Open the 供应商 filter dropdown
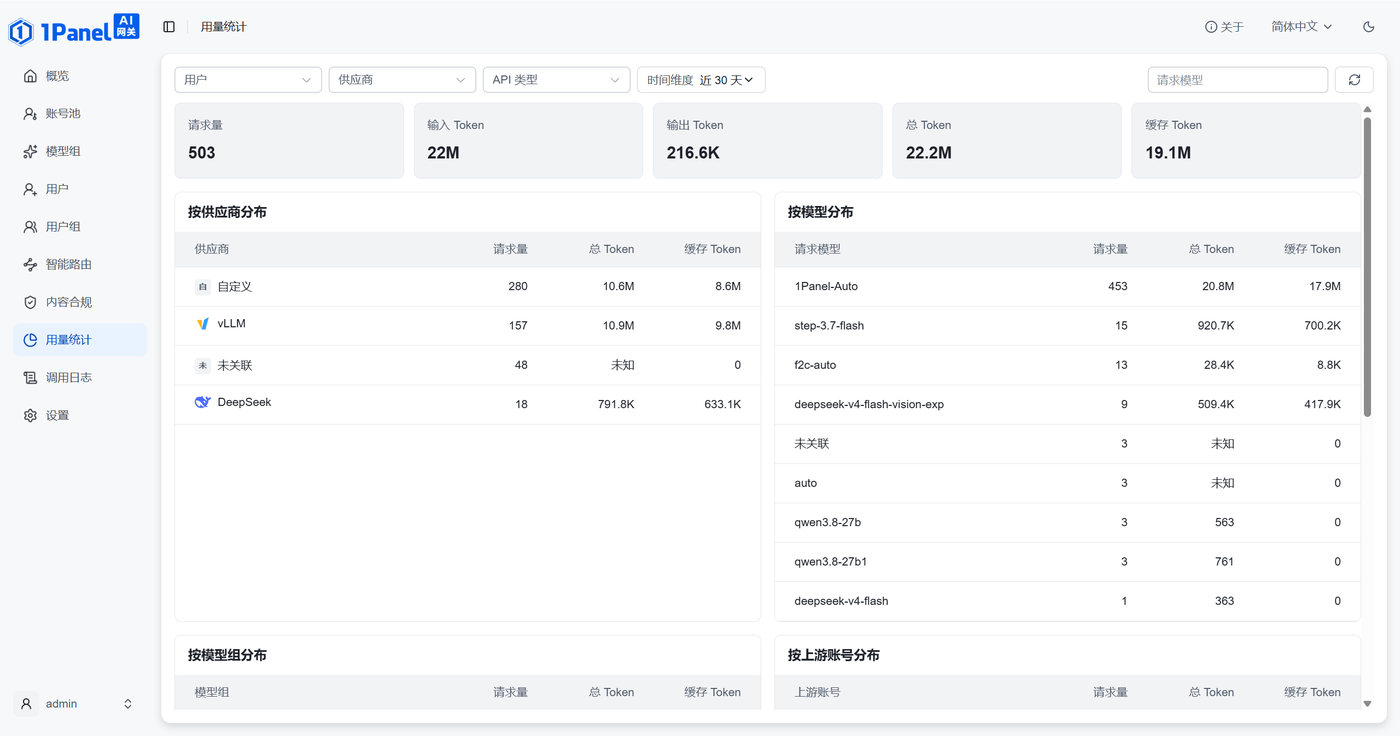The height and width of the screenshot is (736, 1400). tap(402, 80)
